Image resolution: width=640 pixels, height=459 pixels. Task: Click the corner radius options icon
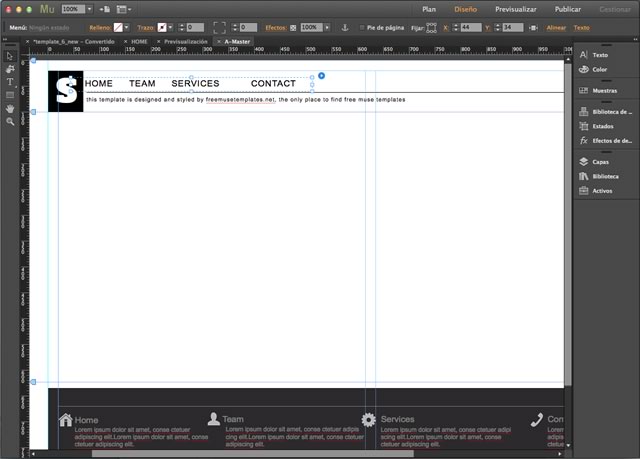coord(219,28)
